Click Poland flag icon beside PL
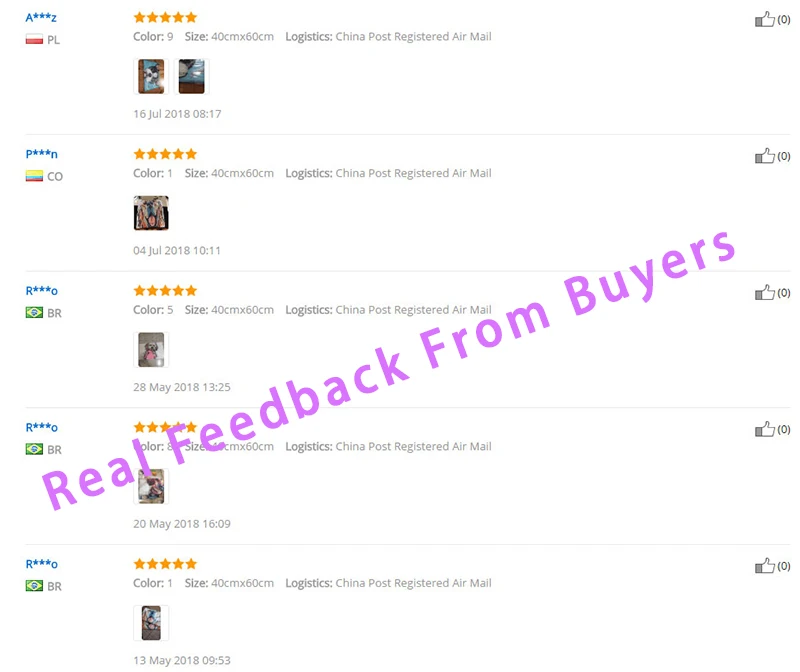 click(x=34, y=39)
